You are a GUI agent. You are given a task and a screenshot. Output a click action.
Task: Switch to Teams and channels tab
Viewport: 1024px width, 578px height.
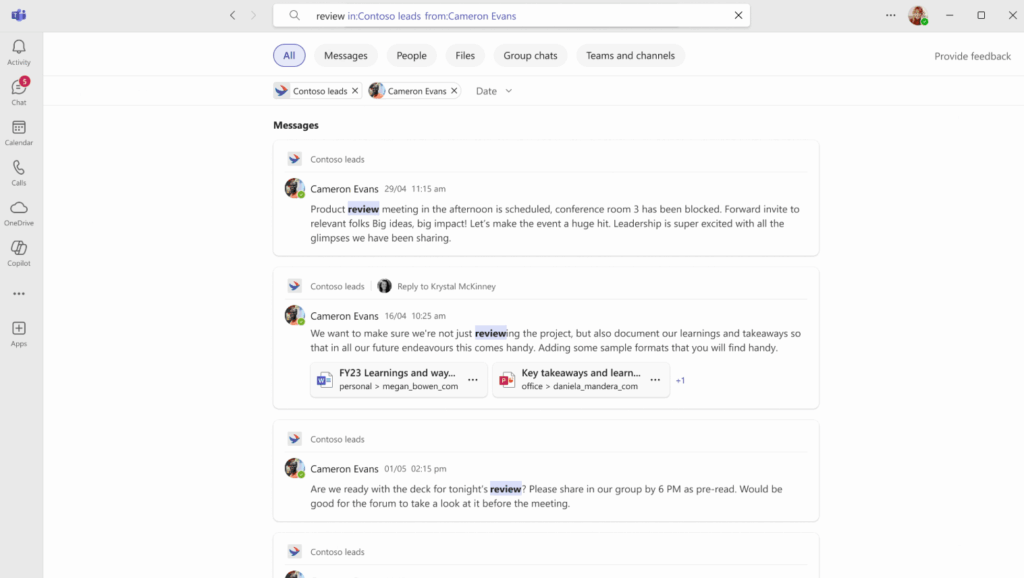click(630, 56)
